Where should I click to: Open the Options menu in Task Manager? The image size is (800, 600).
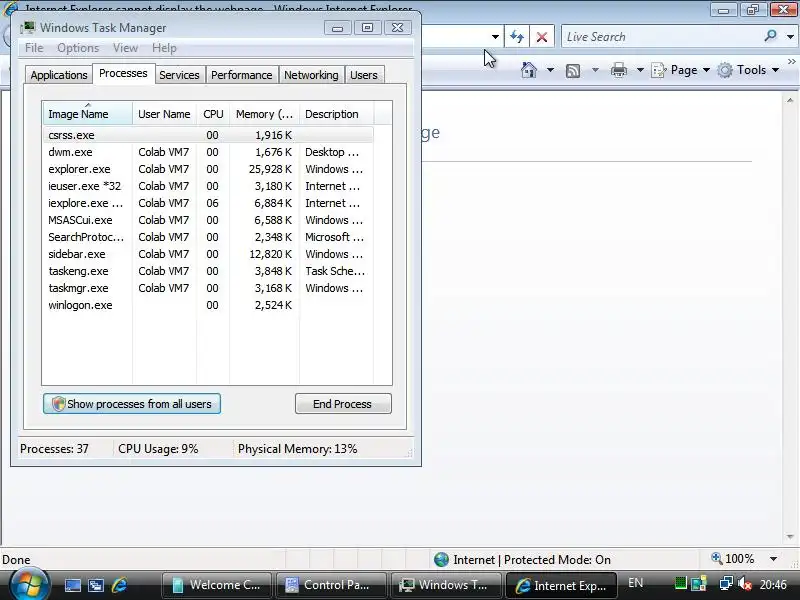(78, 48)
